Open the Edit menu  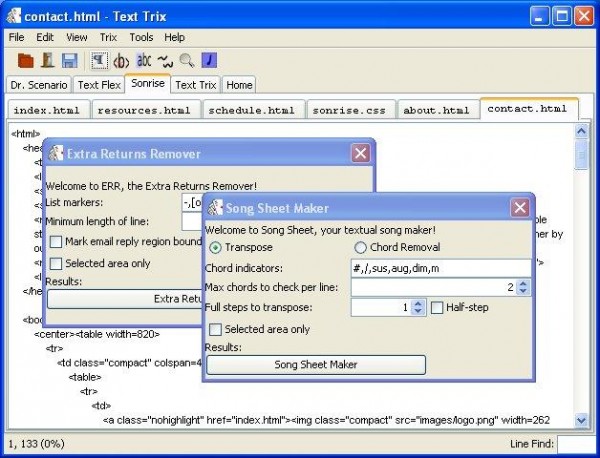45,37
